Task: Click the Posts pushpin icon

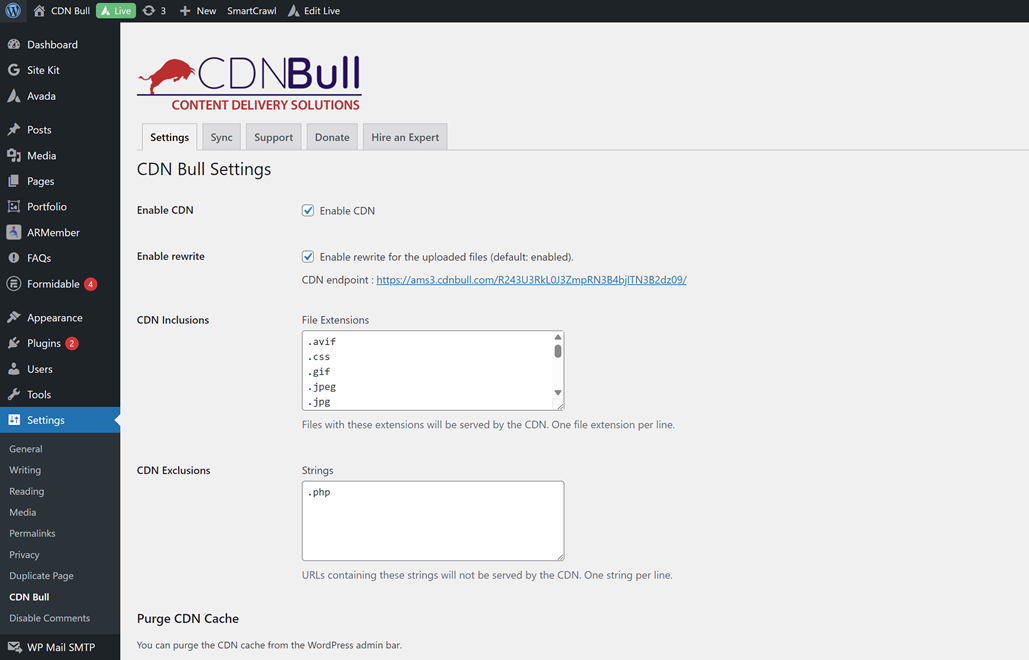Action: (x=14, y=129)
